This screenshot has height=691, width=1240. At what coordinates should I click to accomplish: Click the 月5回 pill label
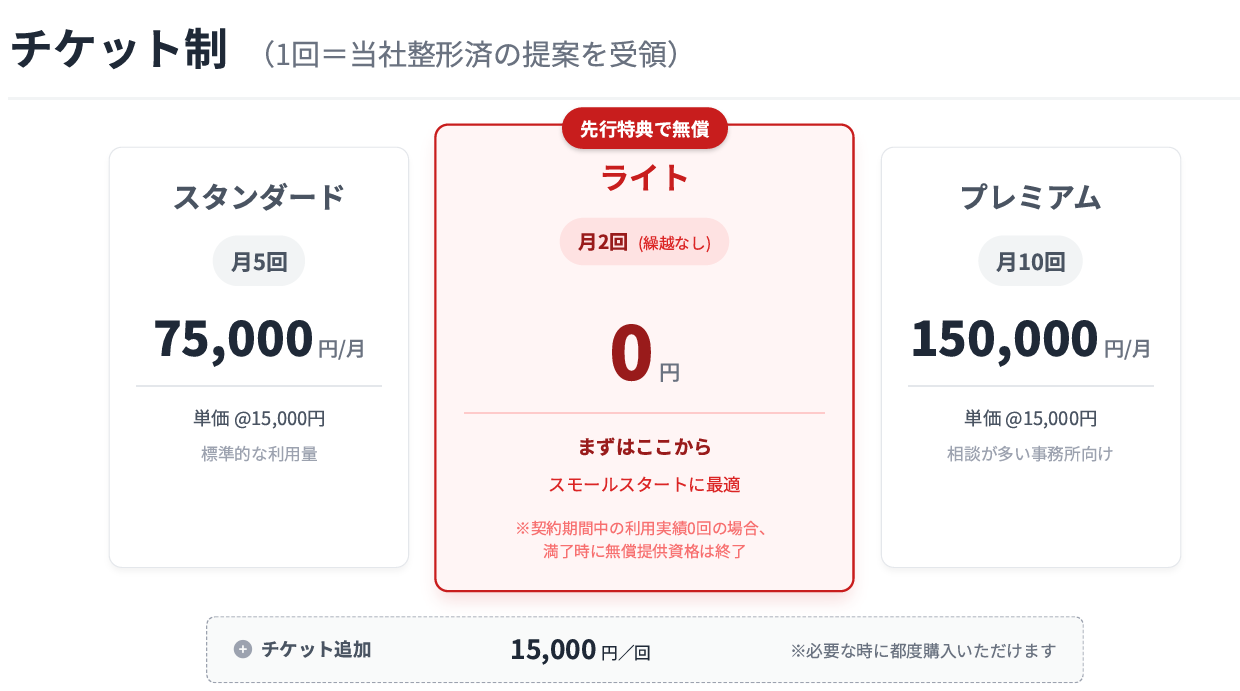(259, 262)
